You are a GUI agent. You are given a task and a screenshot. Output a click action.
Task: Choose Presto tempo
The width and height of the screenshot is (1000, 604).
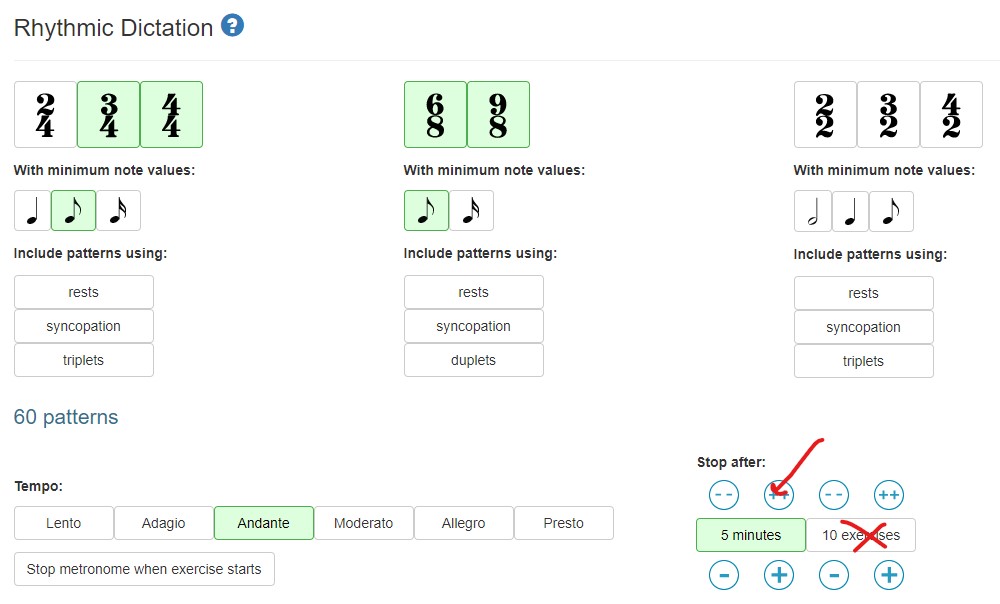coord(564,523)
